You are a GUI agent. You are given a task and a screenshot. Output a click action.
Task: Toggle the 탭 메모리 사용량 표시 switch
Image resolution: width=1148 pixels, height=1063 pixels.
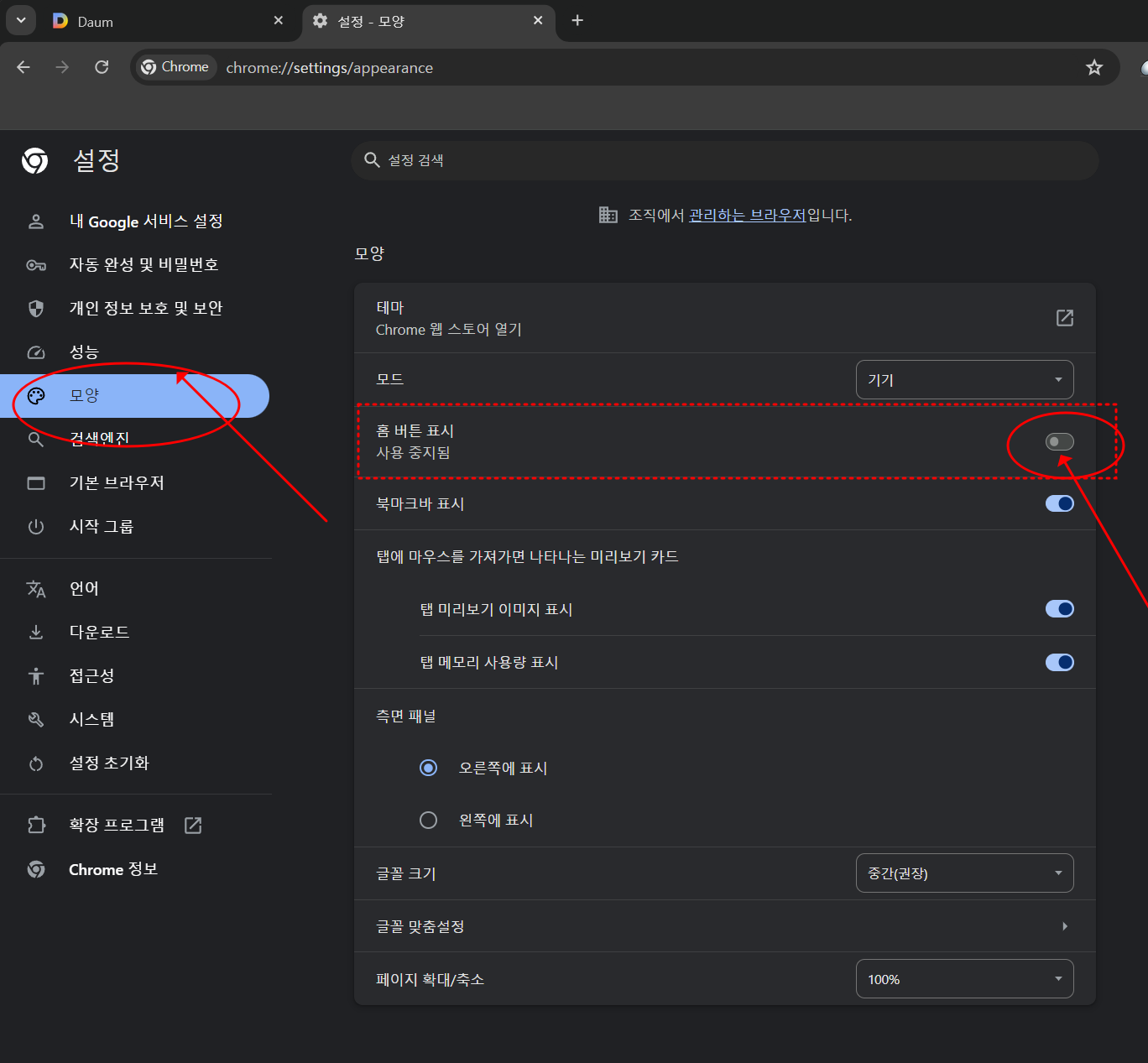(1059, 663)
